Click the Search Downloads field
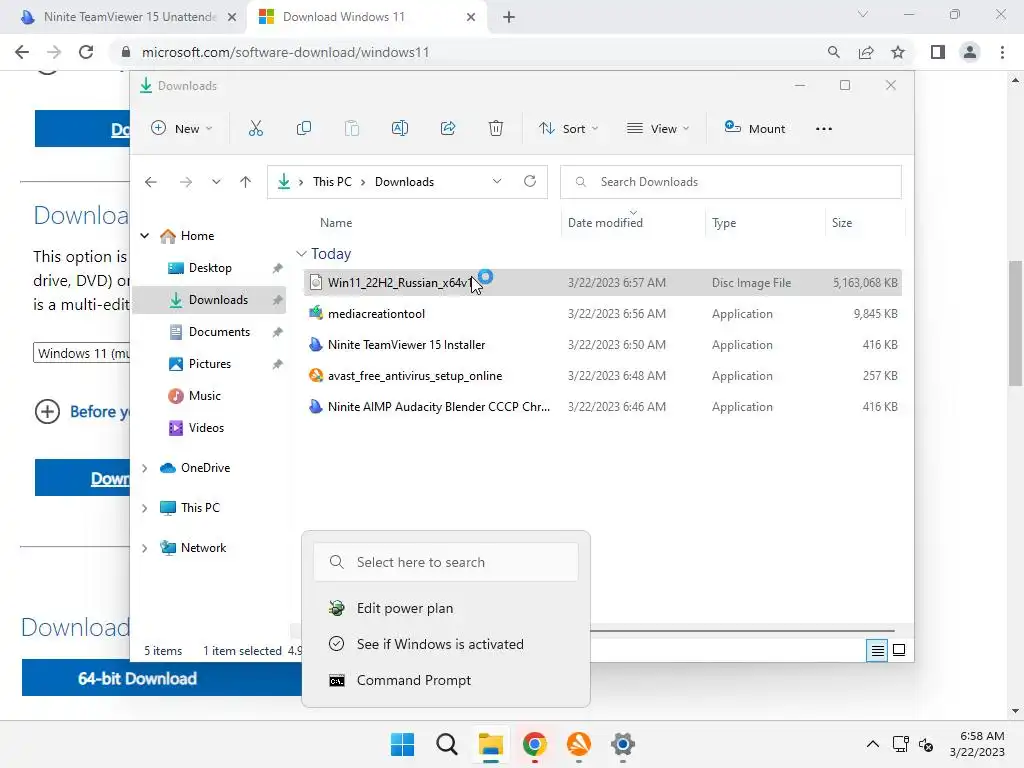Image resolution: width=1024 pixels, height=768 pixels. (731, 182)
